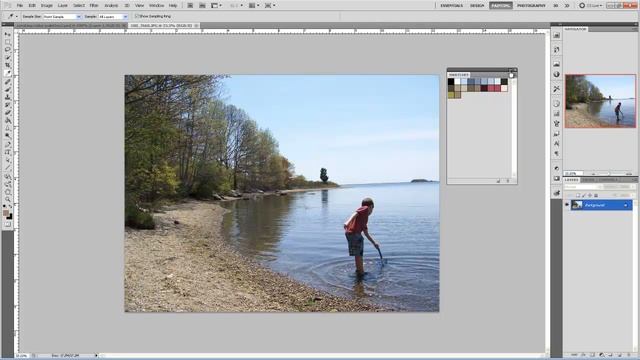Select the Gradient tool
This screenshot has width=640, height=360.
[x=8, y=121]
